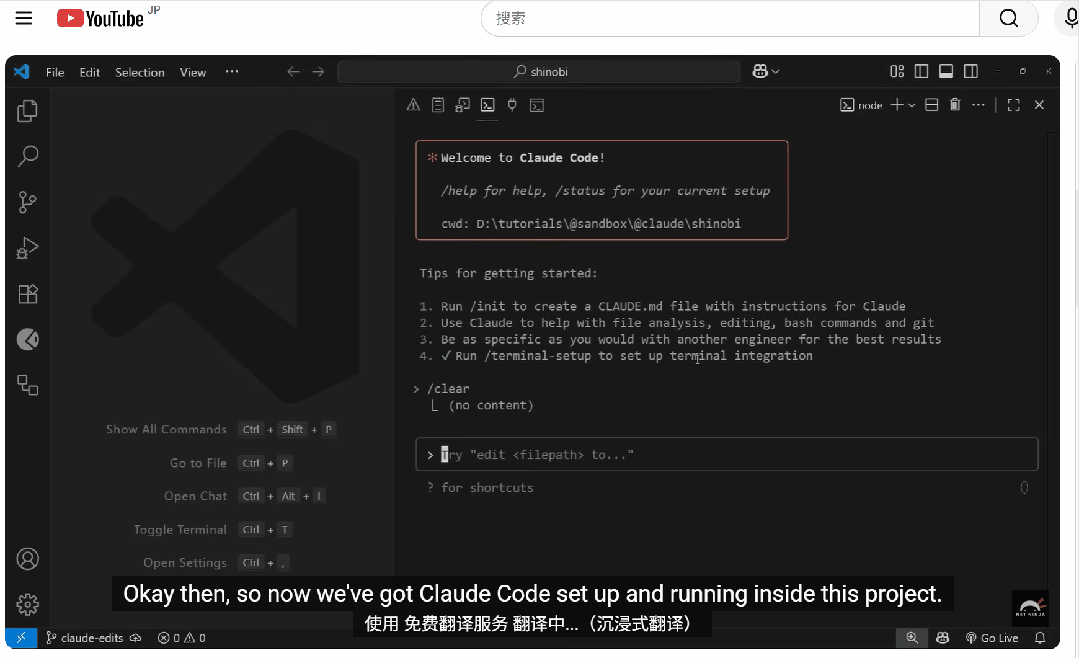Toggle the primary side bar
This screenshot has width=1079, height=658.
921,71
